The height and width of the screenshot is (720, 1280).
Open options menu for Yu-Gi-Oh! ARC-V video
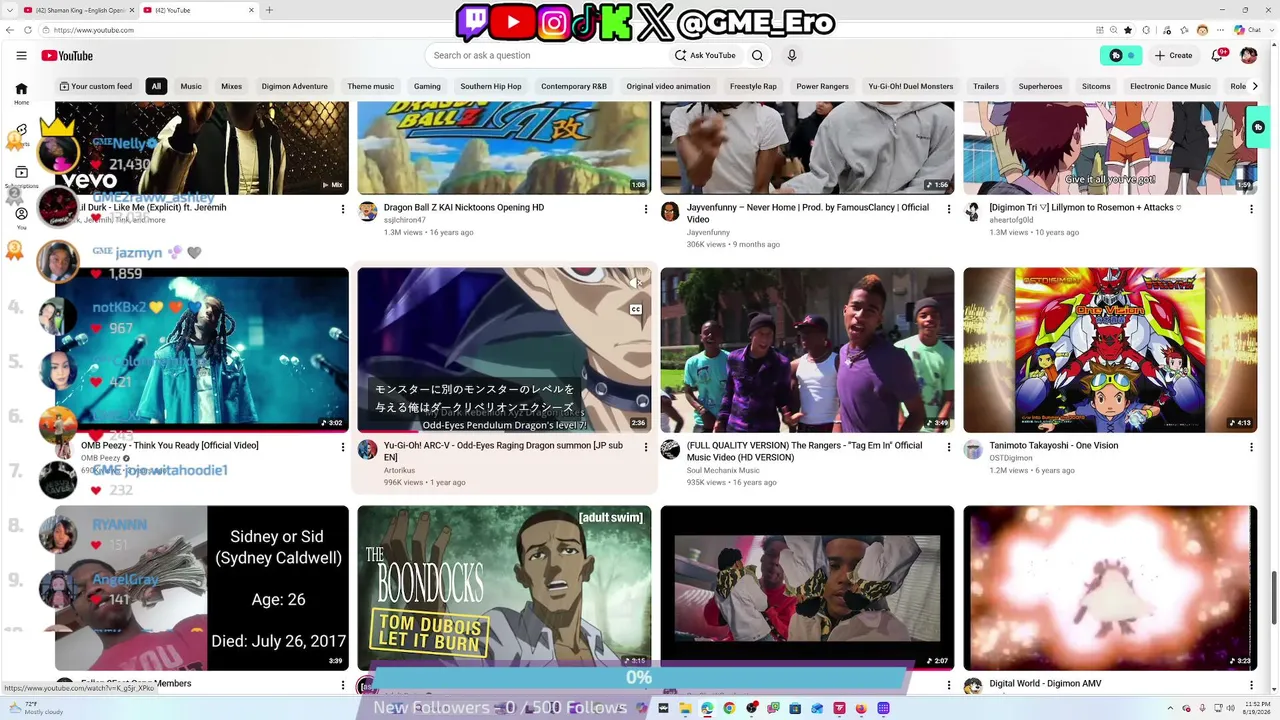click(x=645, y=447)
